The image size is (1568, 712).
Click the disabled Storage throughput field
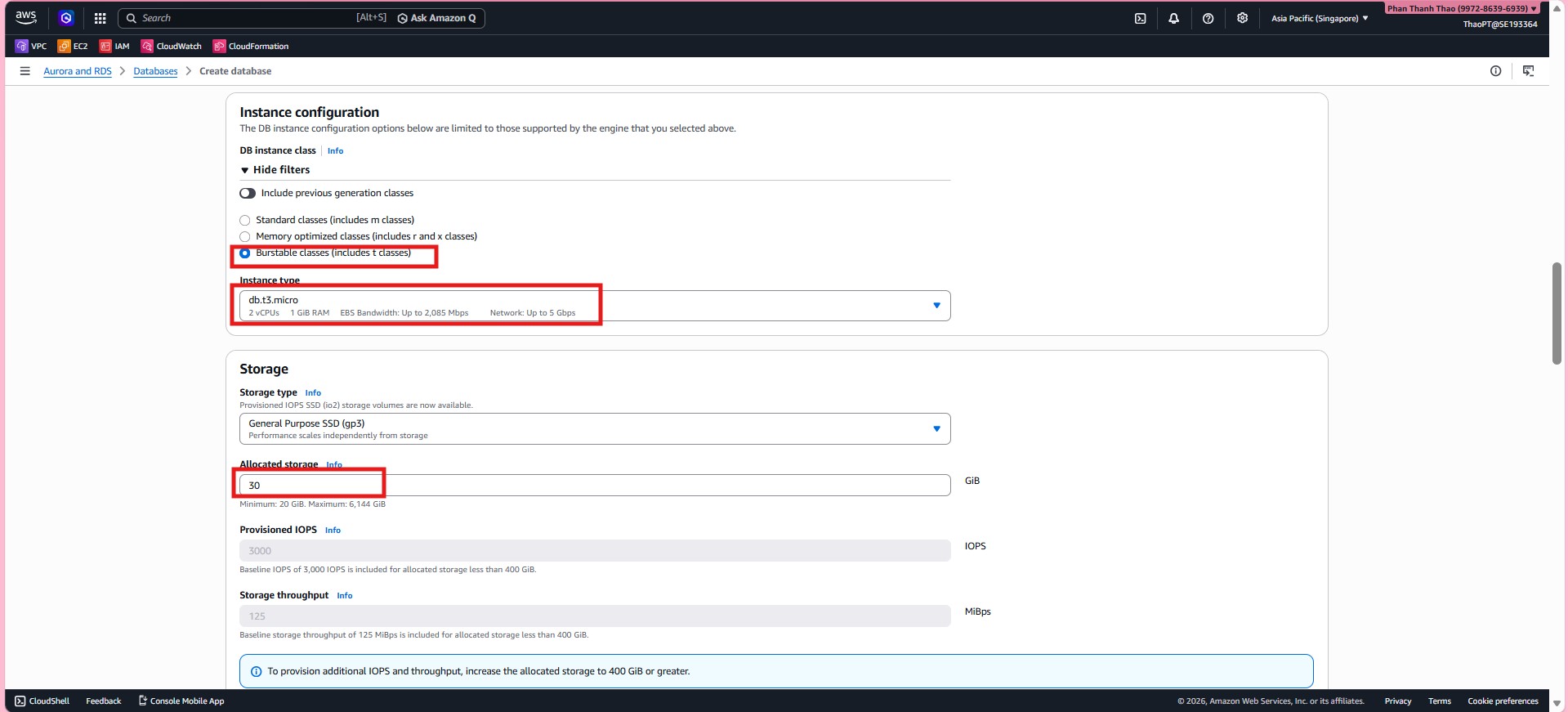pyautogui.click(x=595, y=616)
